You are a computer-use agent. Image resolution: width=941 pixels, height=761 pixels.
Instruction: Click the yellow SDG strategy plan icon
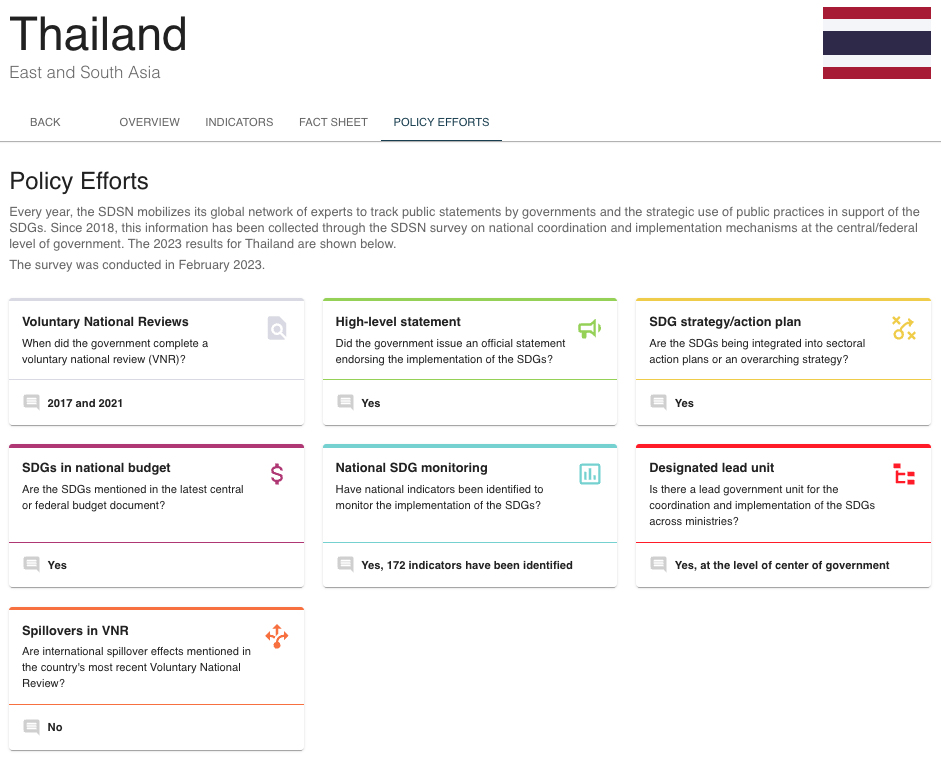click(x=903, y=328)
